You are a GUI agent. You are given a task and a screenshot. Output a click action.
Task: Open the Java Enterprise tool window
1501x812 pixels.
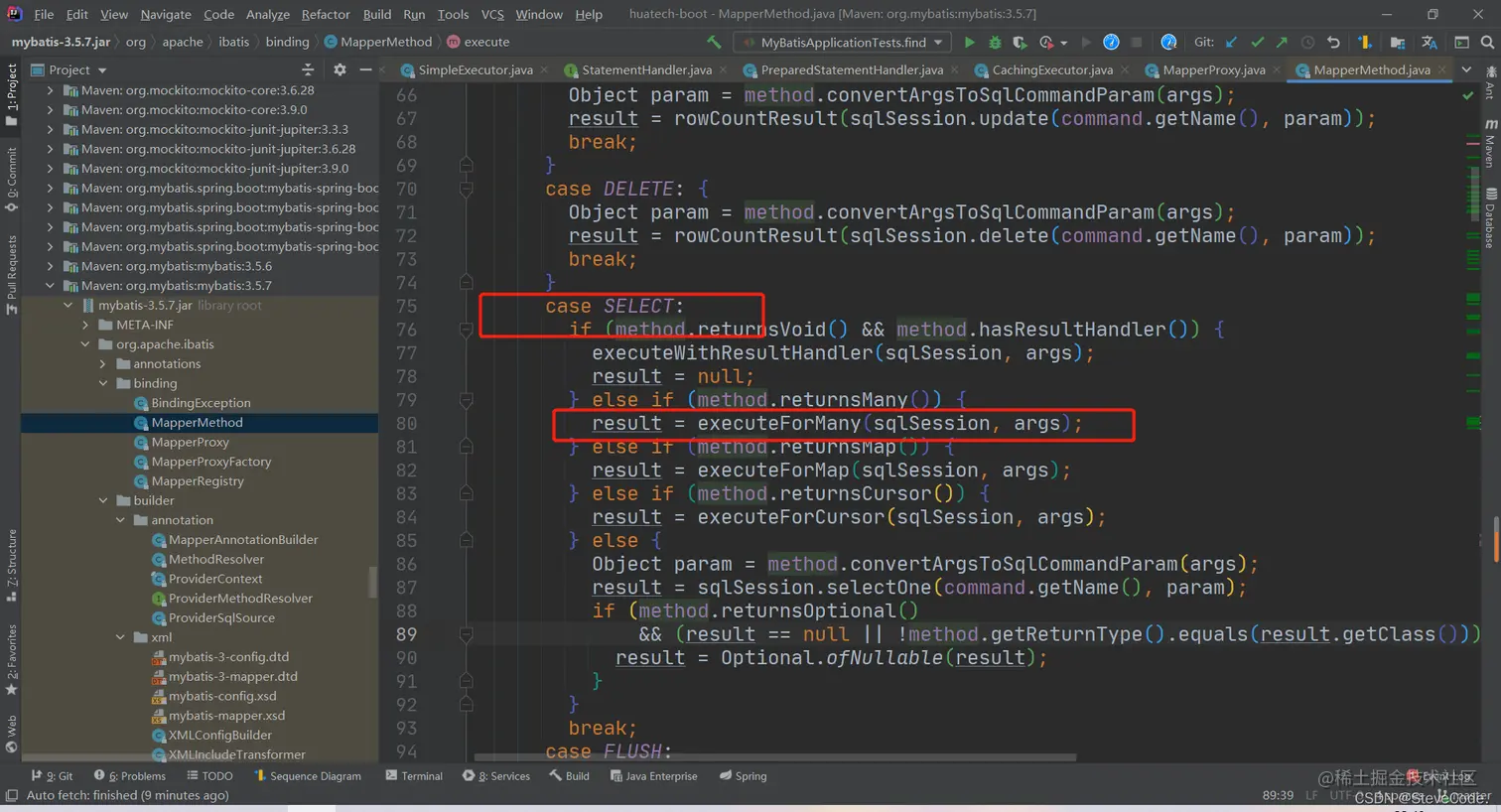tap(654, 776)
